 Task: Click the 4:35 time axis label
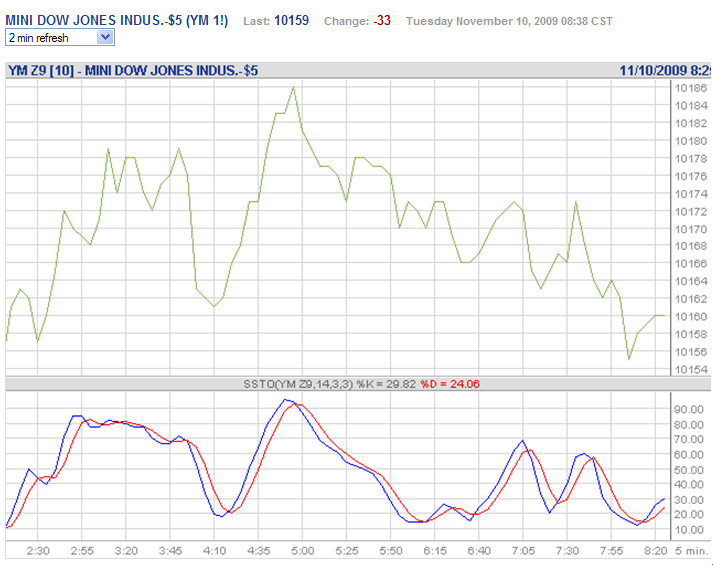258,551
